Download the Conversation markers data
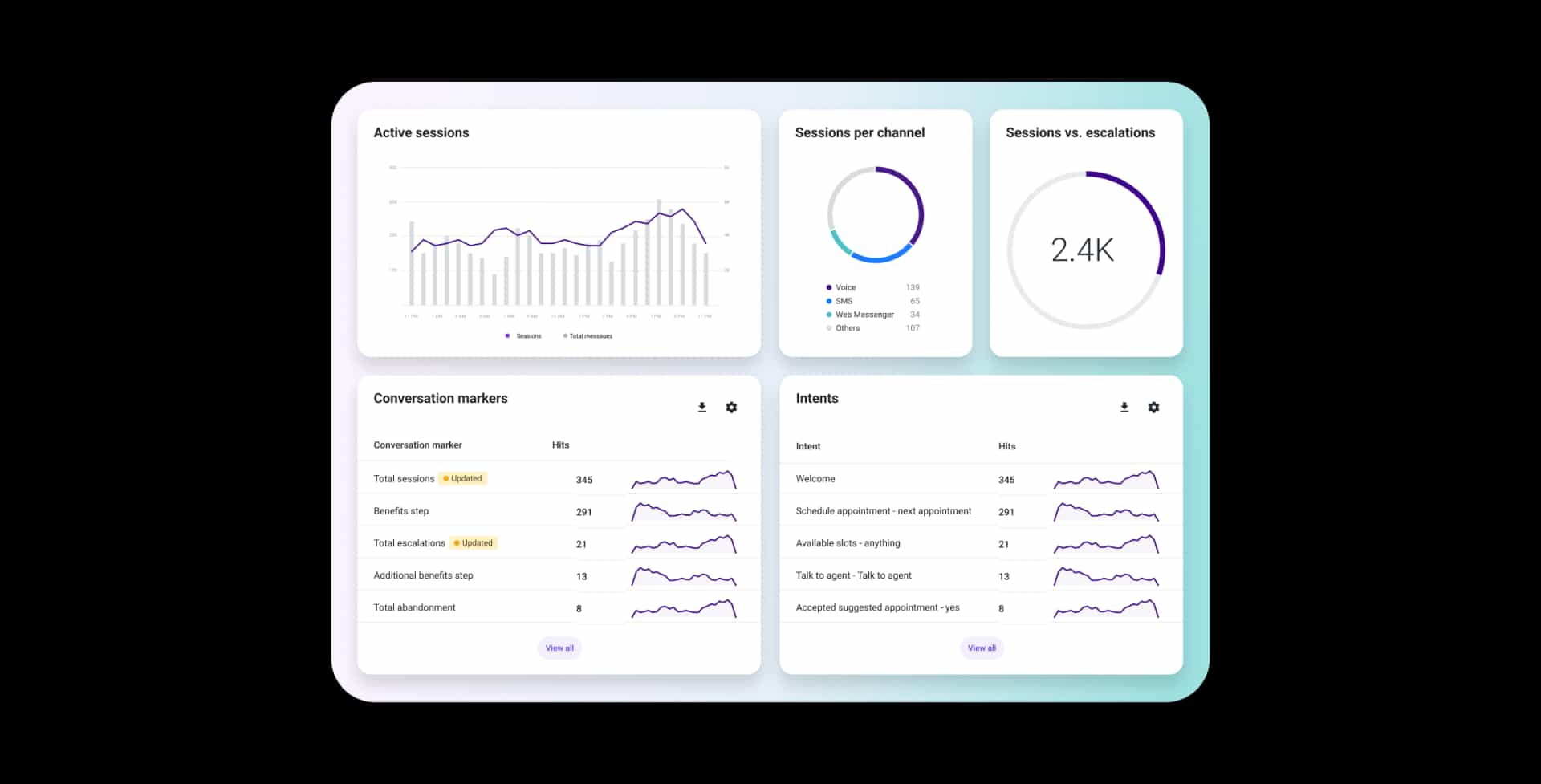Image resolution: width=1541 pixels, height=784 pixels. click(701, 408)
